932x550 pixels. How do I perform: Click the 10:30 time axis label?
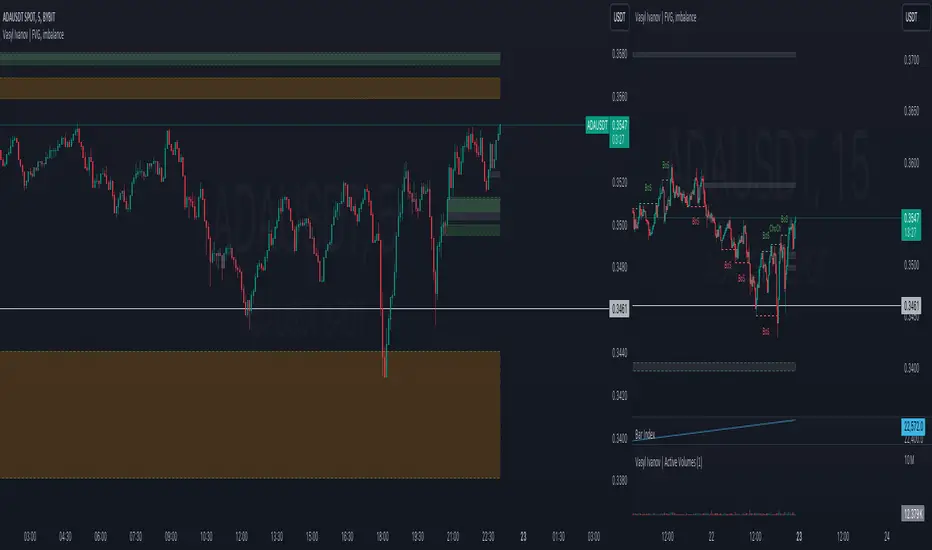[x=206, y=537]
